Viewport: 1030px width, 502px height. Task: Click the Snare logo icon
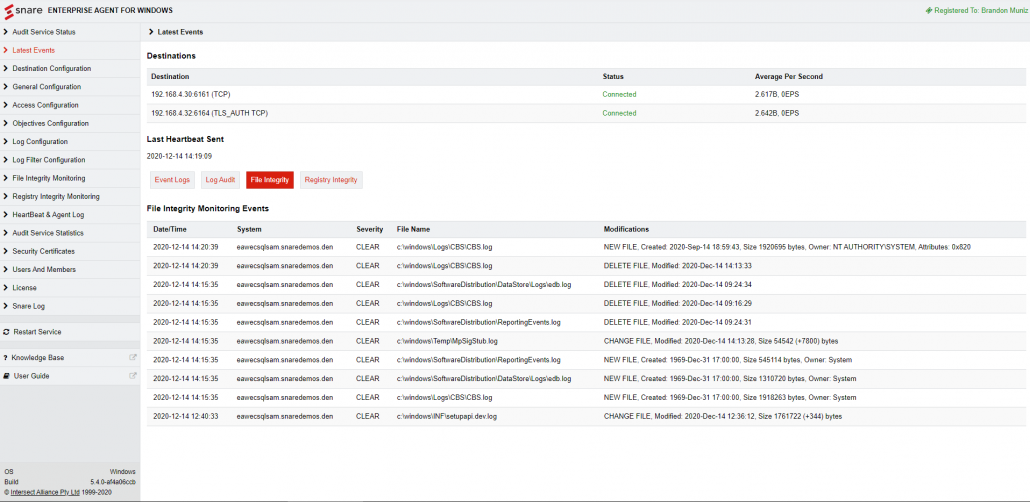click(x=9, y=11)
